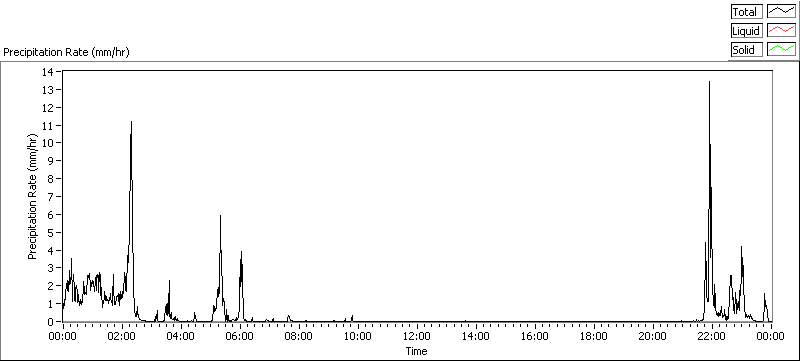800x361 pixels.
Task: Select the 08:00 time tick label
Action: [298, 337]
